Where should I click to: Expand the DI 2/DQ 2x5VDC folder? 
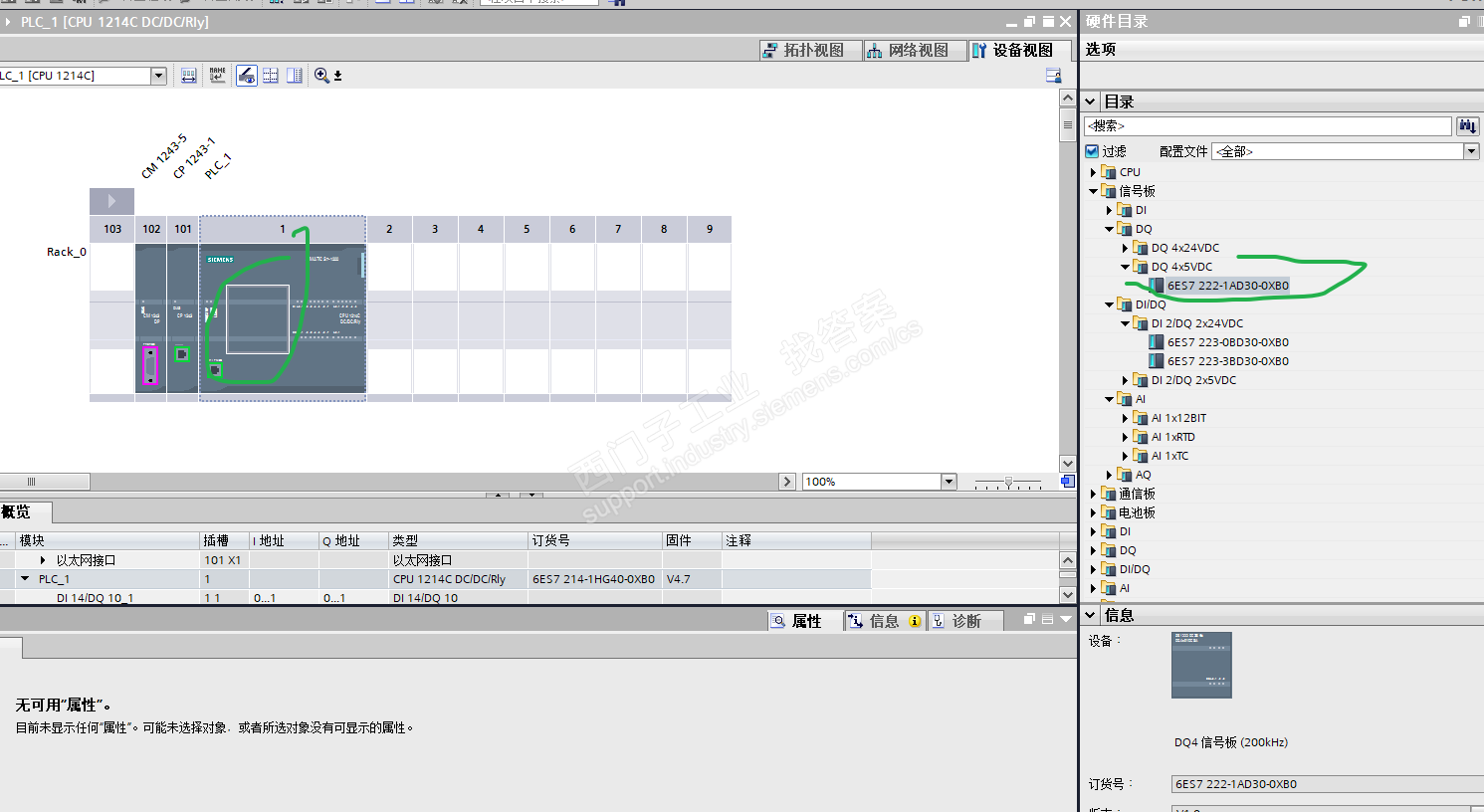click(x=1125, y=380)
